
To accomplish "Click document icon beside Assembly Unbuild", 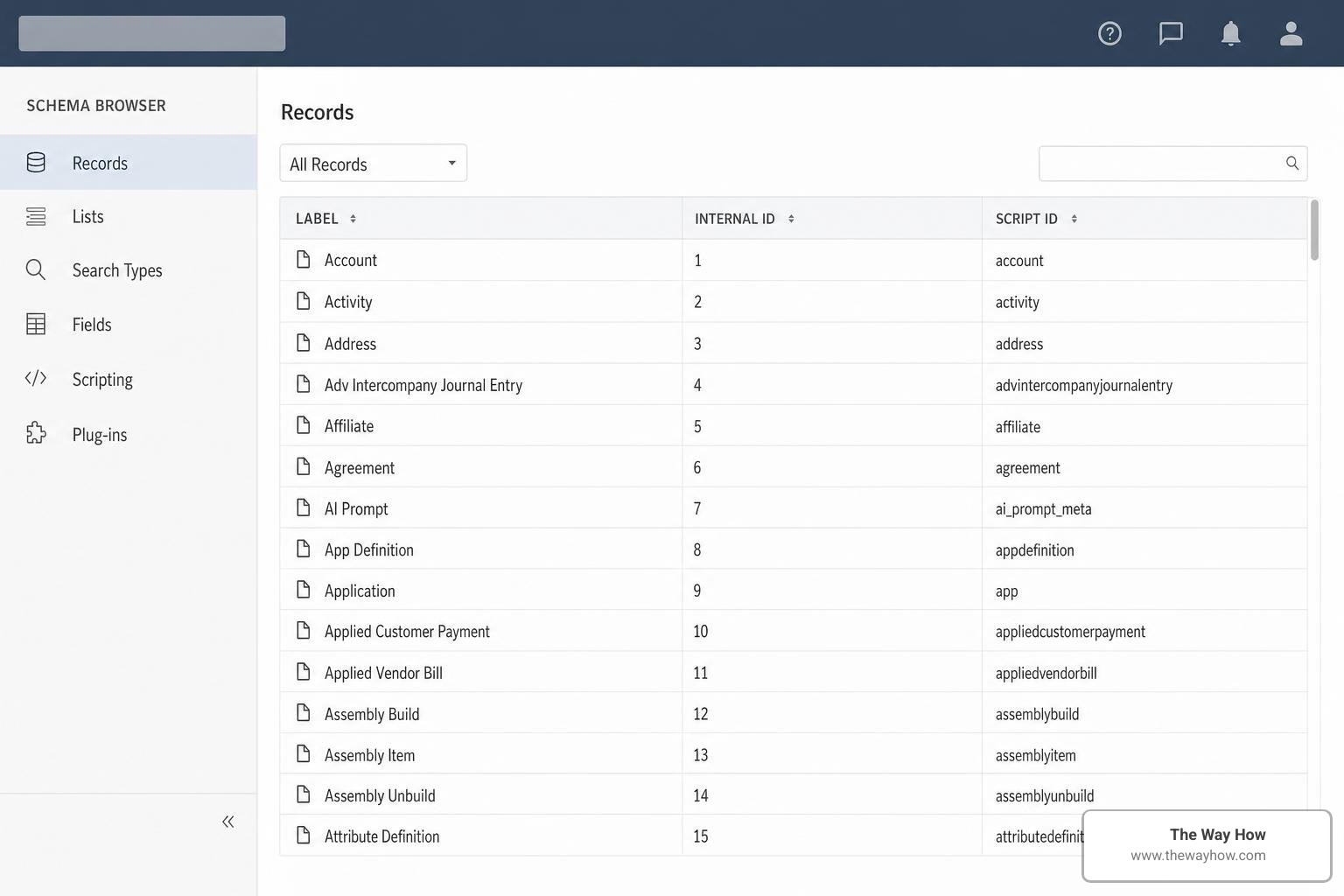I will (304, 794).
